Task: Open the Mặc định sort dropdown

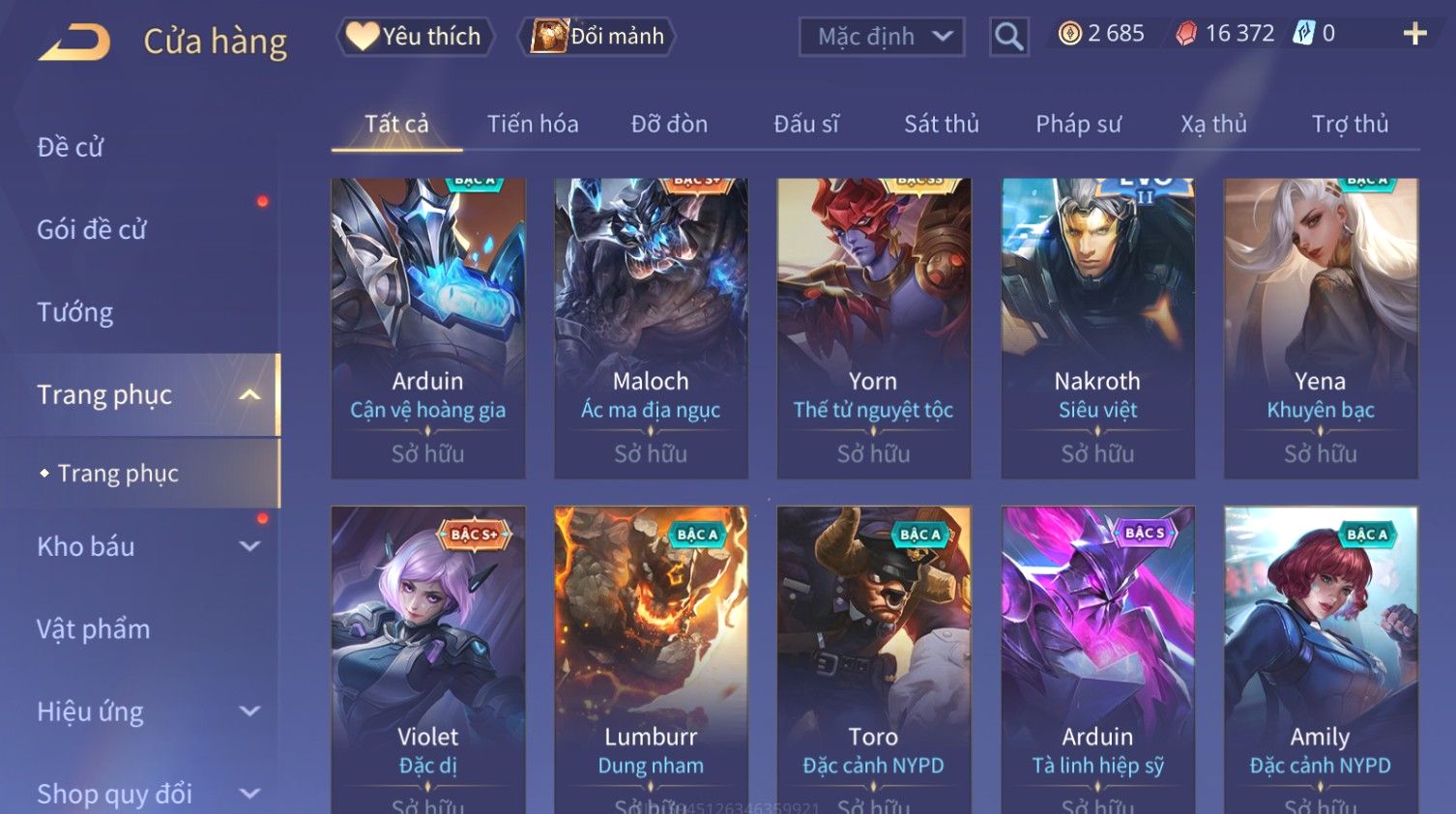Action: tap(881, 37)
